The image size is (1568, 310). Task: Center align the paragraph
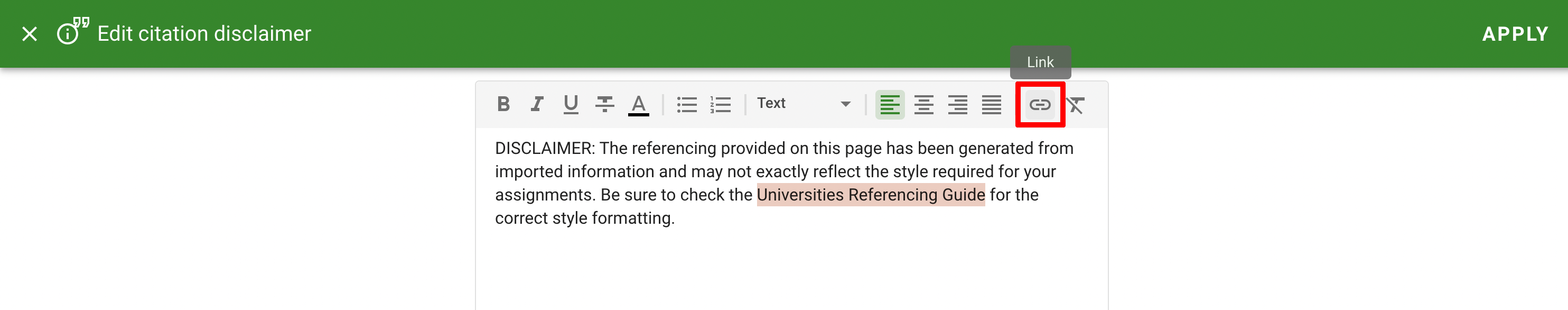tap(923, 105)
